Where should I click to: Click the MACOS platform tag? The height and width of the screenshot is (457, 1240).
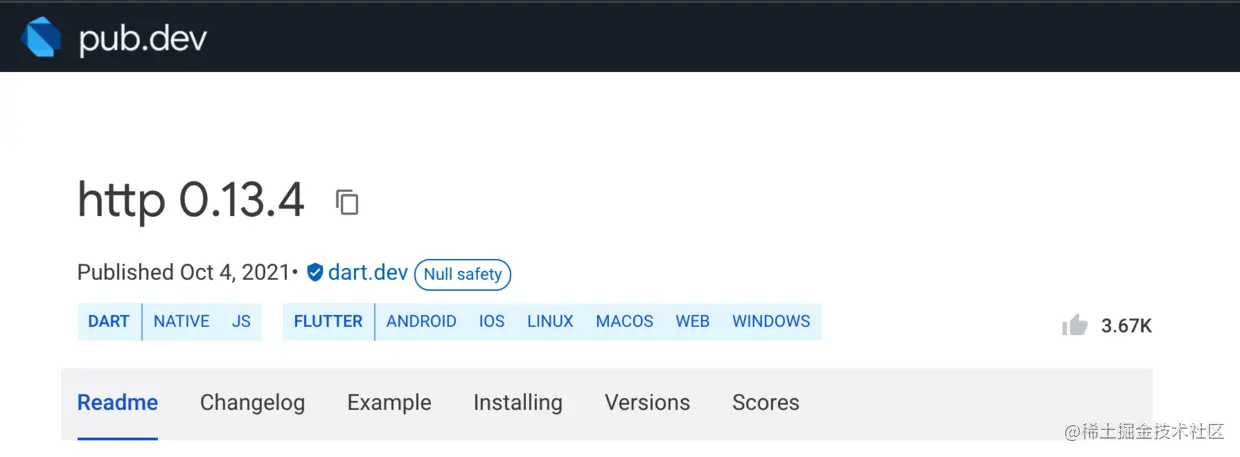624,321
